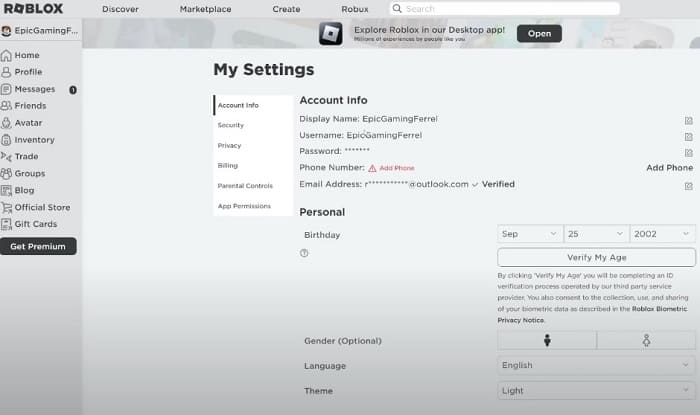
Task: Click the Messages unread count badge
Action: (x=73, y=90)
